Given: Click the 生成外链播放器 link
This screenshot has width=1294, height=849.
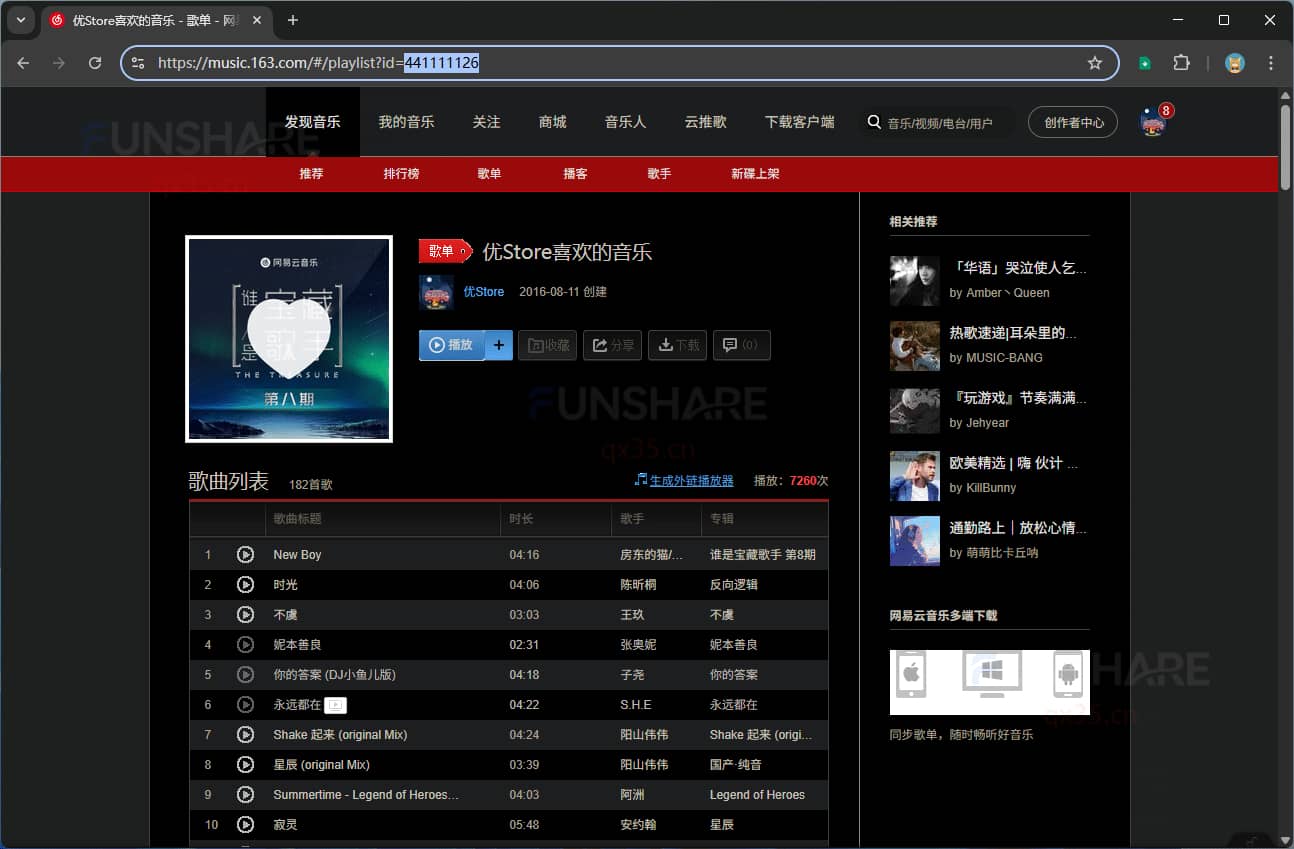Looking at the screenshot, I should coord(689,480).
